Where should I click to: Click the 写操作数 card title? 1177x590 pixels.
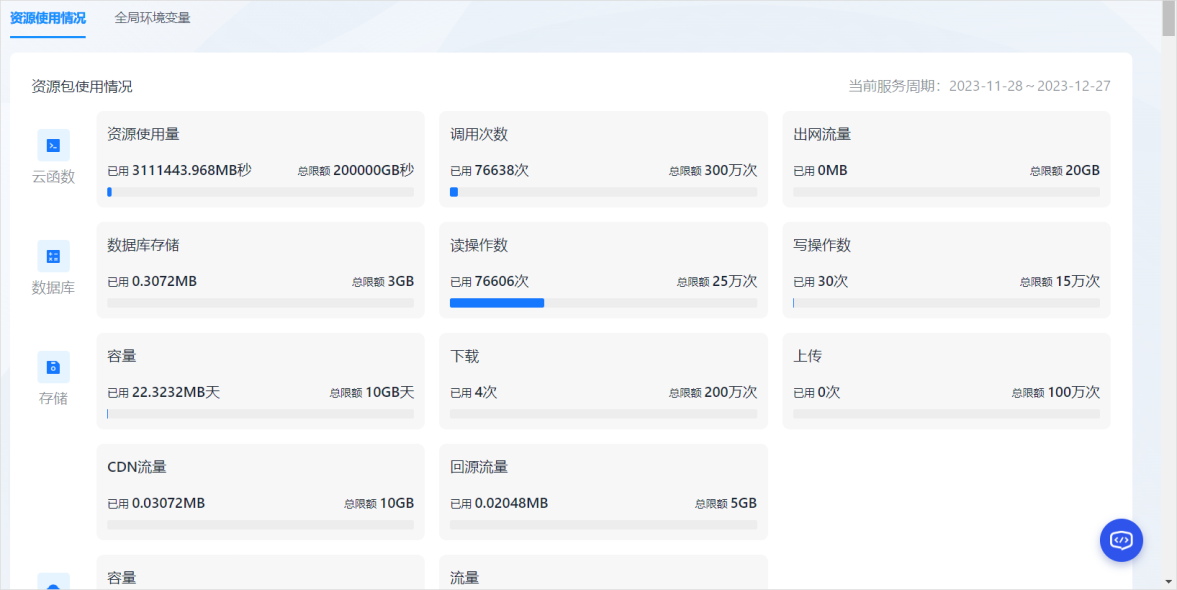pyautogui.click(x=822, y=245)
